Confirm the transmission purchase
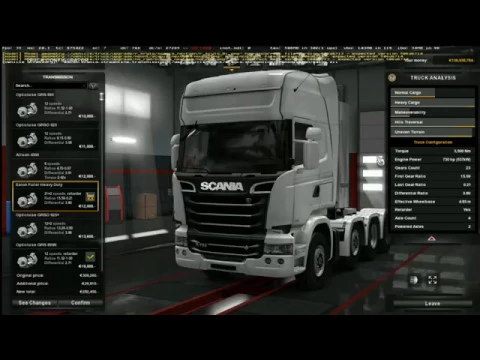 coord(80,303)
